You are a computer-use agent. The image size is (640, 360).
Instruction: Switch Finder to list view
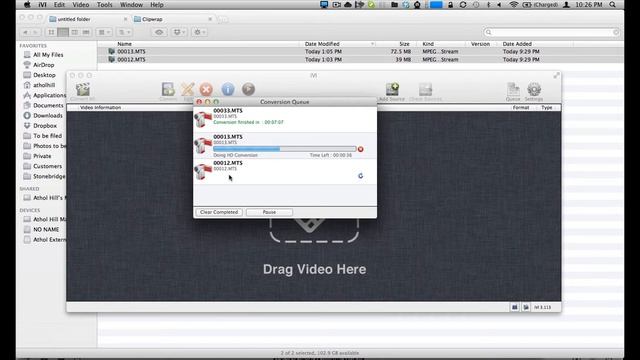63,32
